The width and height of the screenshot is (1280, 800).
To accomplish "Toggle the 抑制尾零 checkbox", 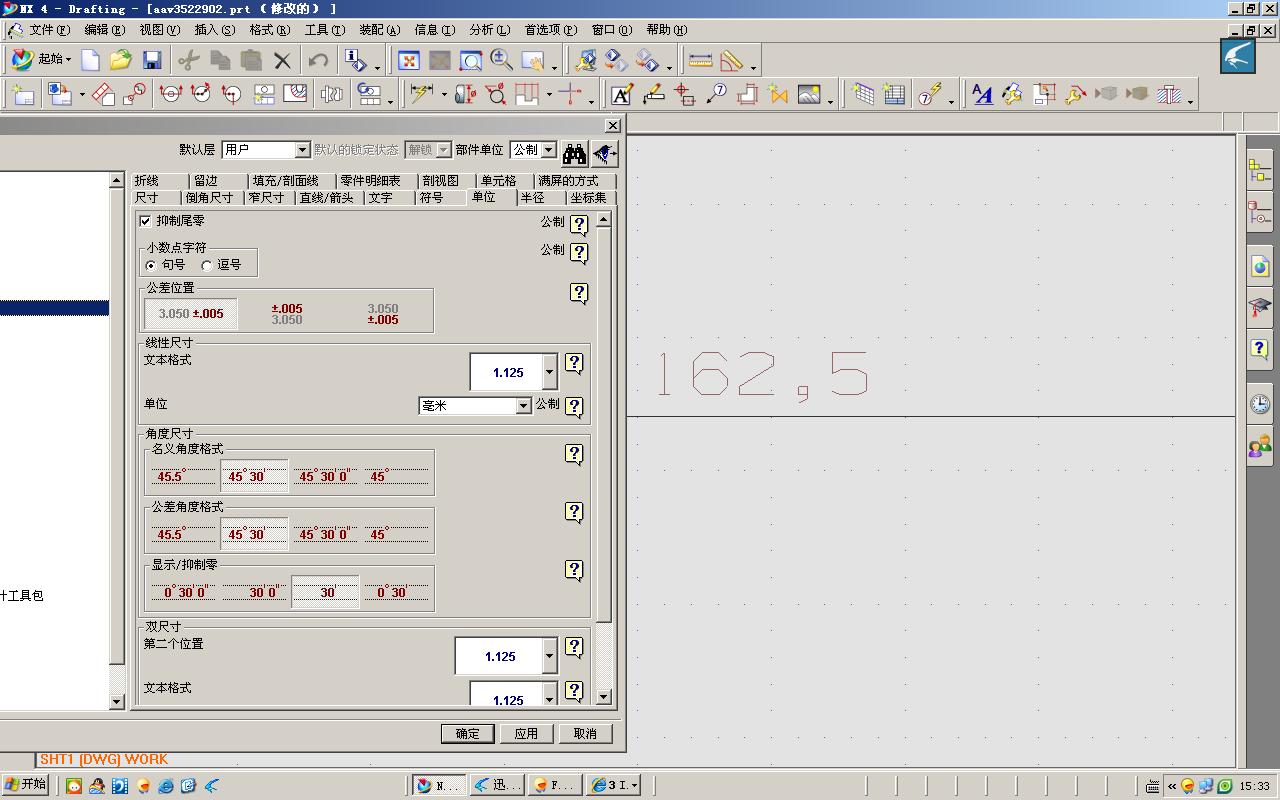I will [x=146, y=221].
